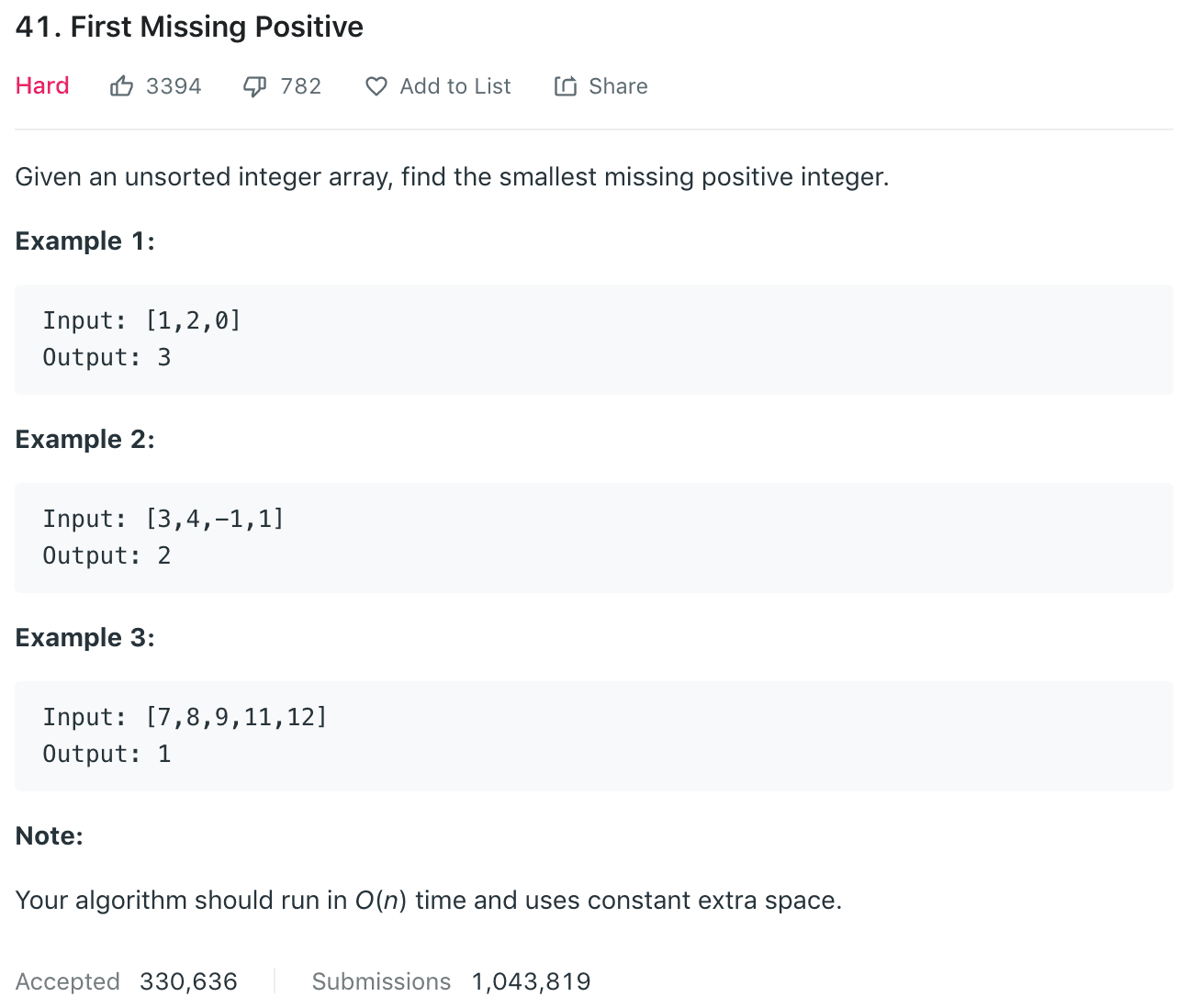Click the 3394 upvote count
The width and height of the screenshot is (1201, 1008).
point(174,86)
